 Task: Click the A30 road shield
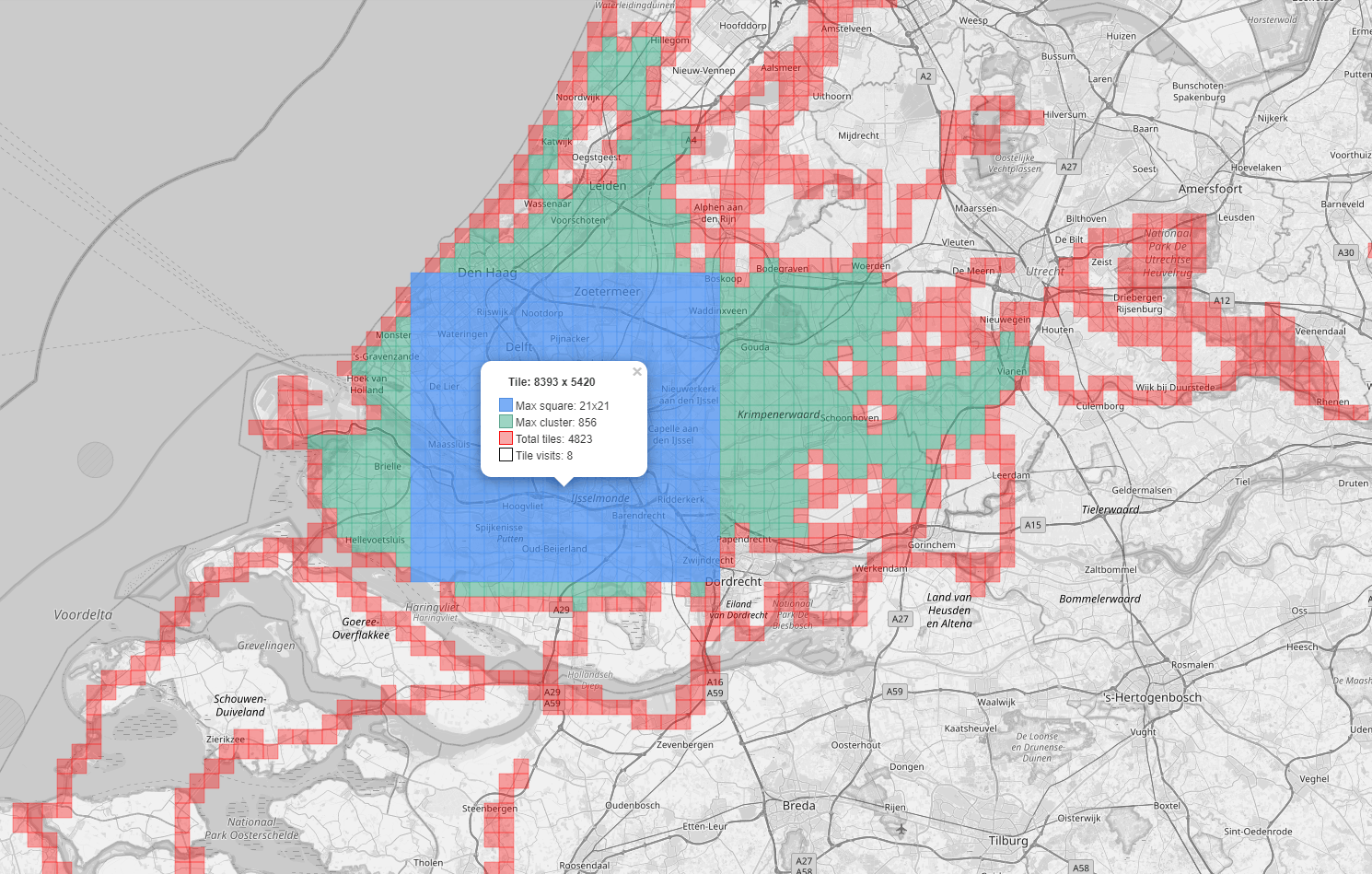1346,252
